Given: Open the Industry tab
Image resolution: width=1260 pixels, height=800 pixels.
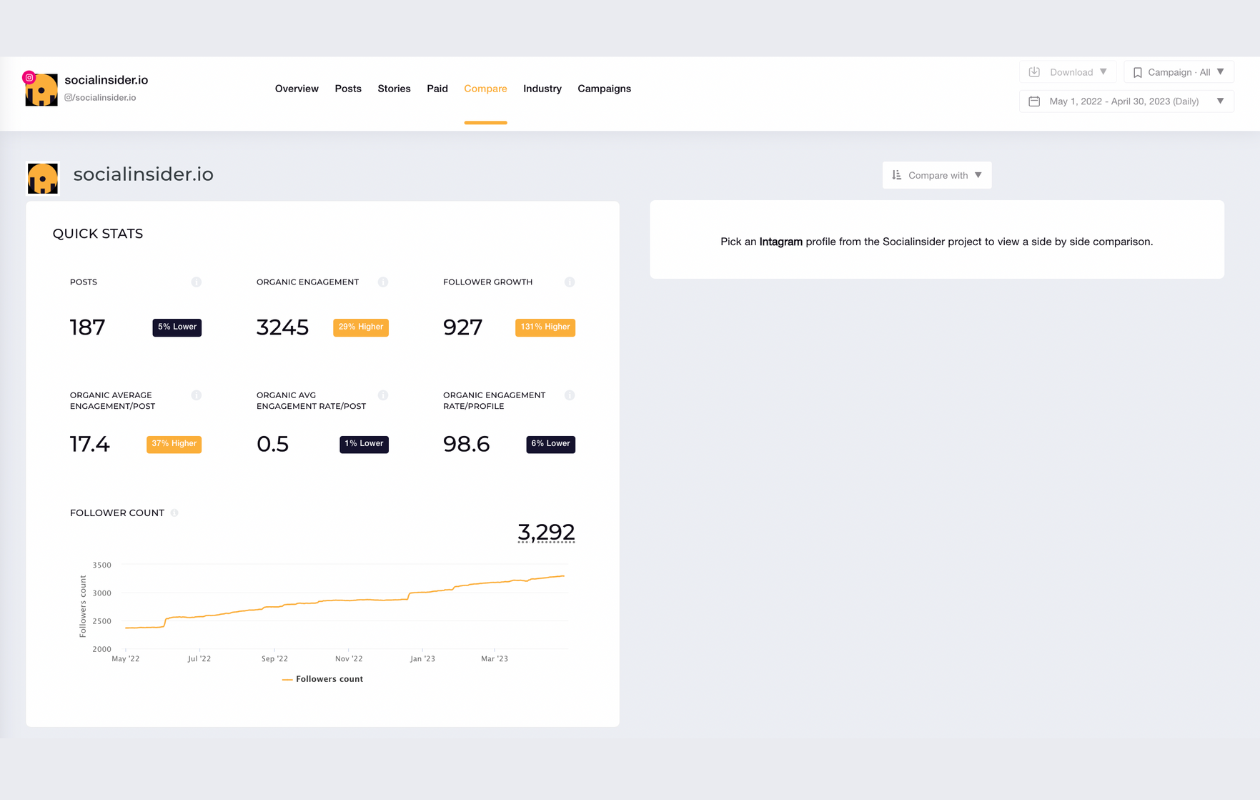Looking at the screenshot, I should pos(542,89).
